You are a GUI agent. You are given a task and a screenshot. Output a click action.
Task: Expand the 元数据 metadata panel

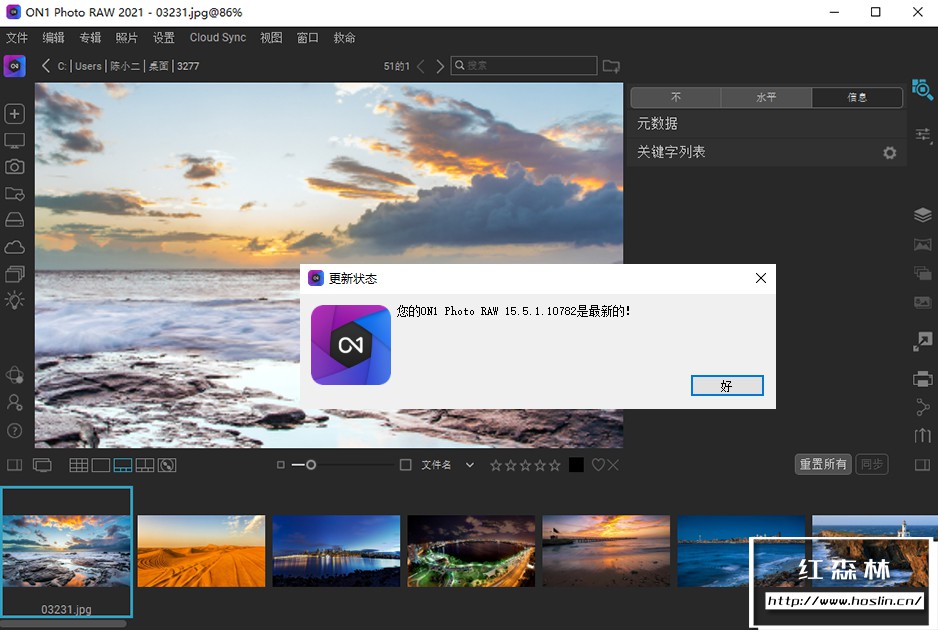tap(768, 124)
